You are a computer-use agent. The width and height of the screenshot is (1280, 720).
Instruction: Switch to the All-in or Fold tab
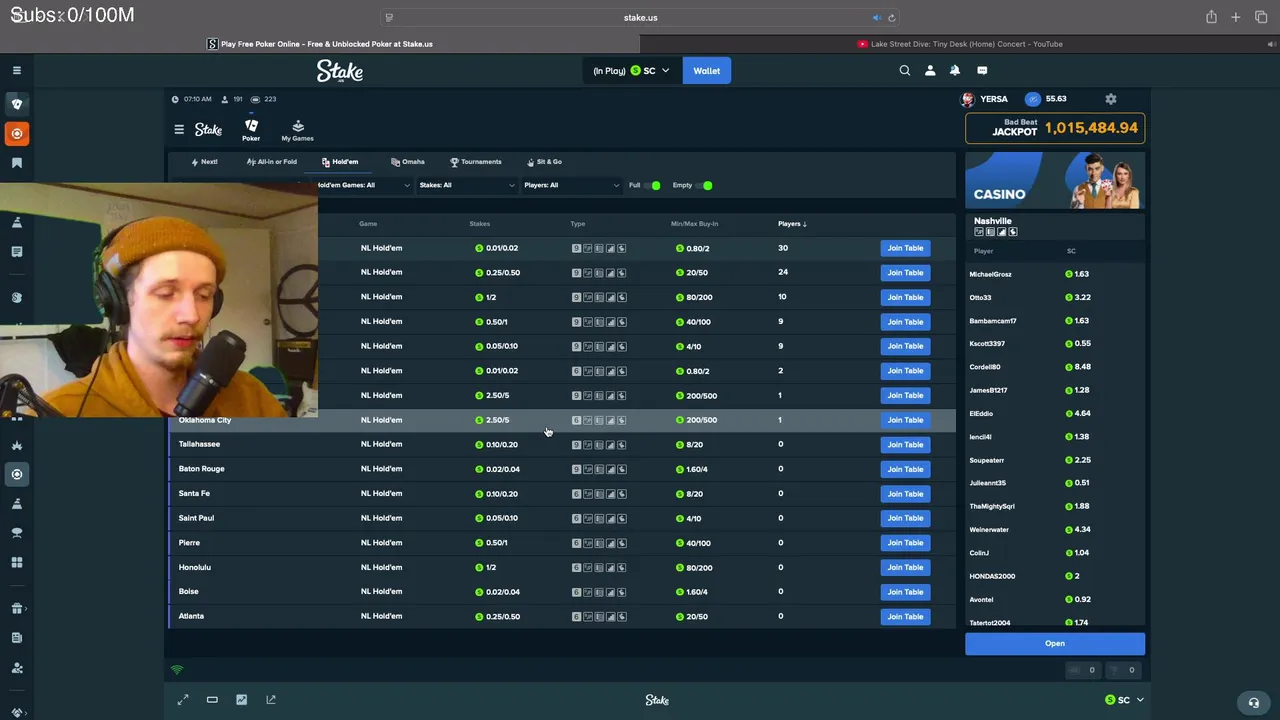pyautogui.click(x=271, y=162)
